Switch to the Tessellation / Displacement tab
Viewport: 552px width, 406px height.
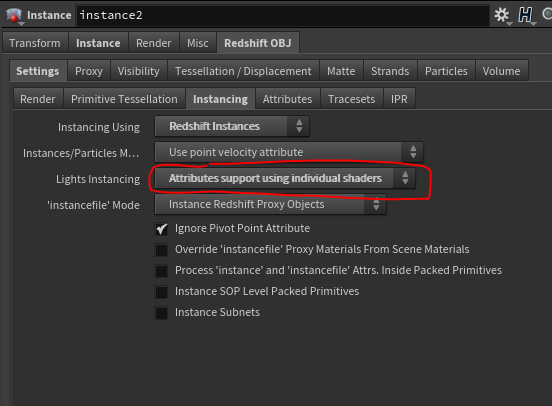click(243, 71)
